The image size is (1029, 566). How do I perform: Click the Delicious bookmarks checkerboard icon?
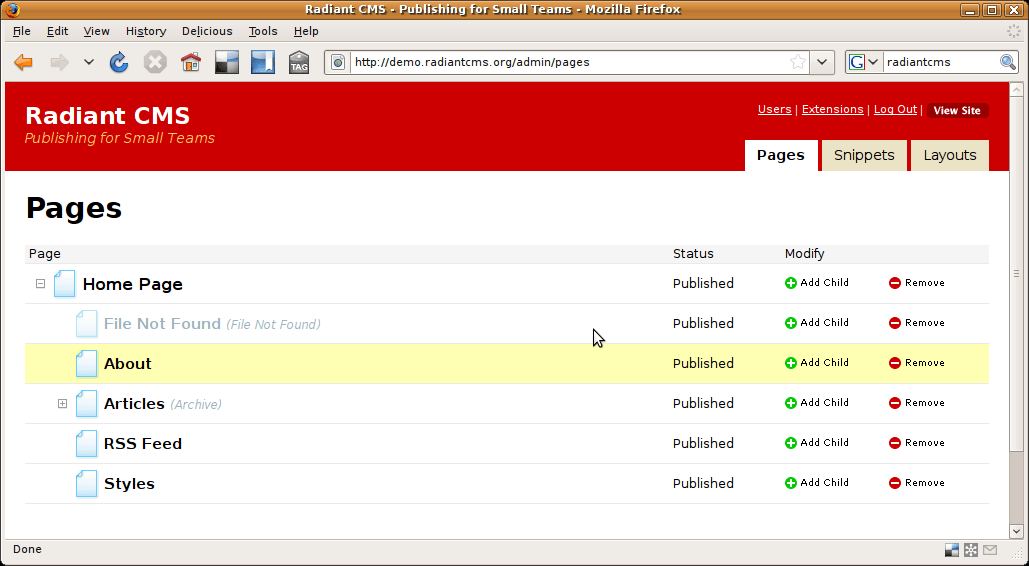coord(227,62)
